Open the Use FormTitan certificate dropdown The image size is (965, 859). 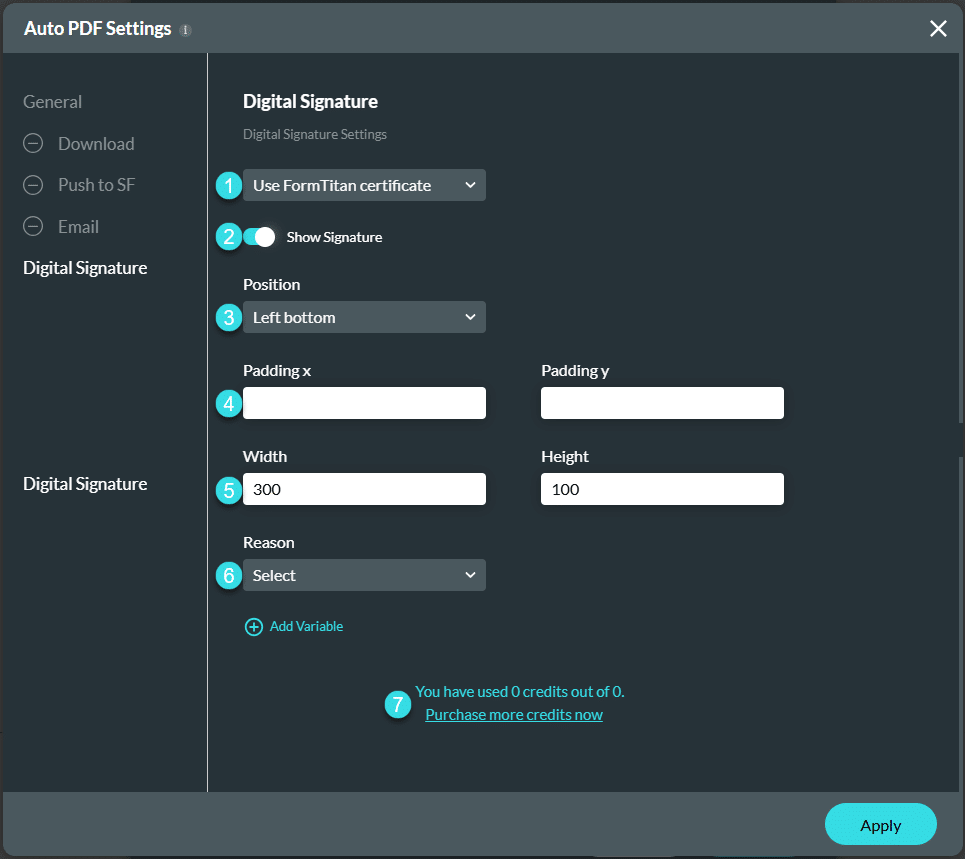pos(364,185)
